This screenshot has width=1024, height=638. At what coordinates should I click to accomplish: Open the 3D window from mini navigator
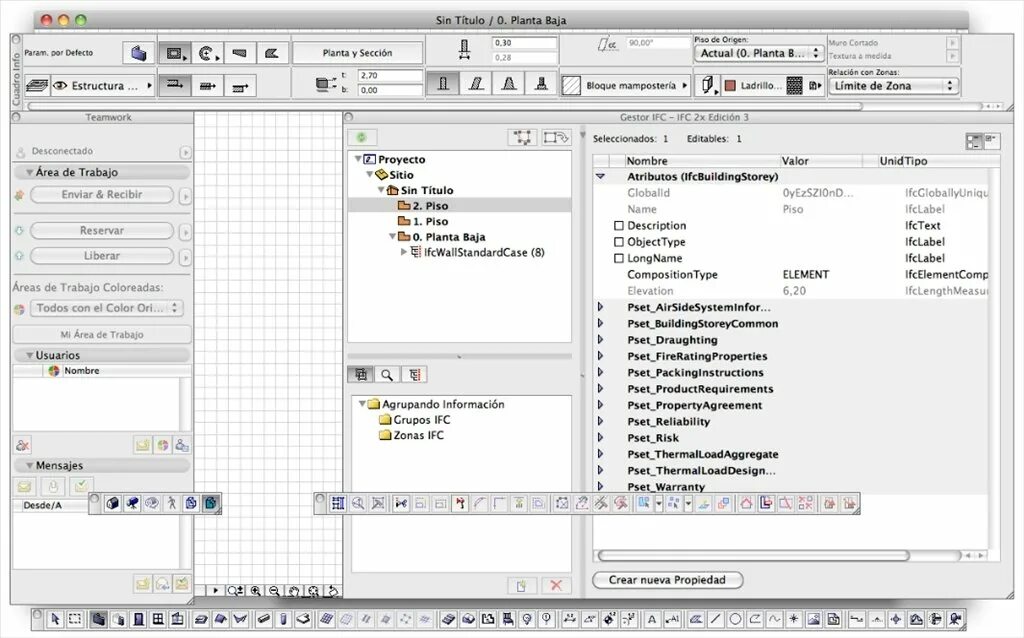(x=112, y=503)
